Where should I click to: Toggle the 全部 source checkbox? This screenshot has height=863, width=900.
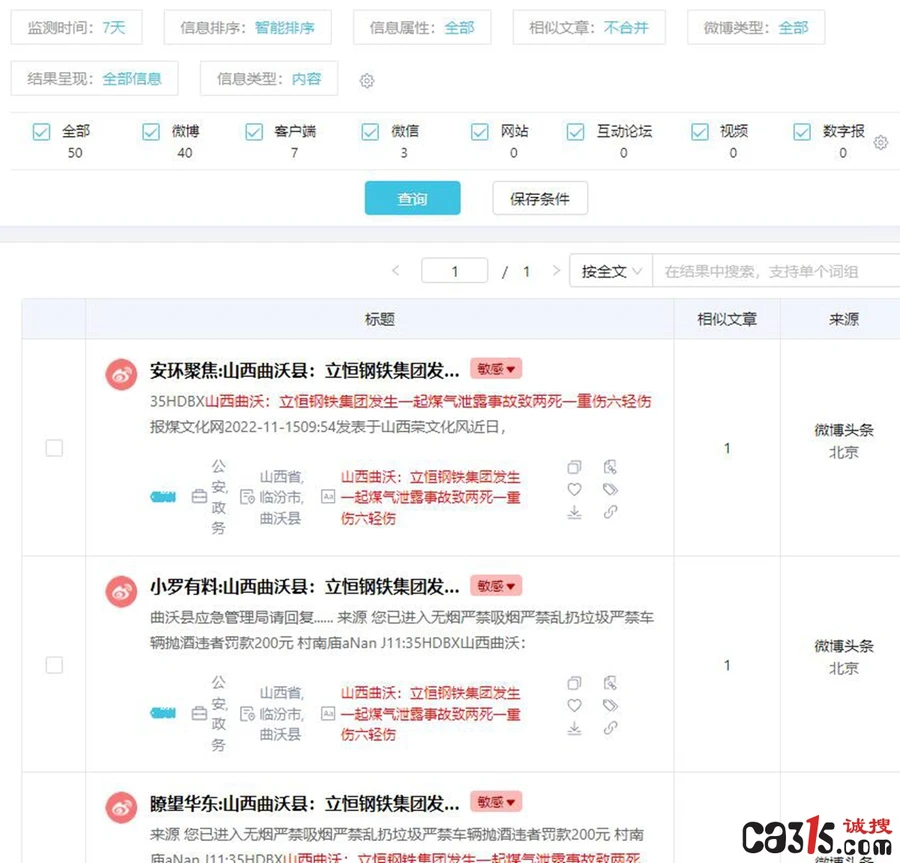[x=41, y=131]
